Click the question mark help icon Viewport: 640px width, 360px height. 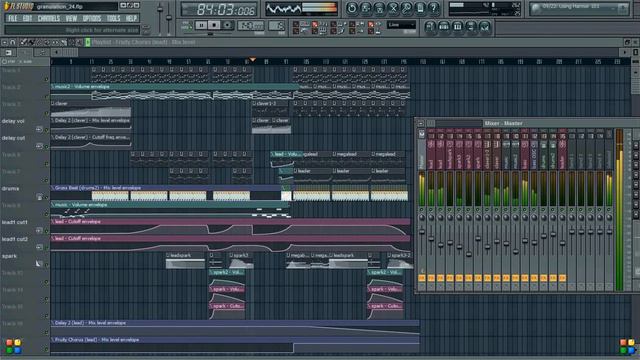(x=434, y=8)
